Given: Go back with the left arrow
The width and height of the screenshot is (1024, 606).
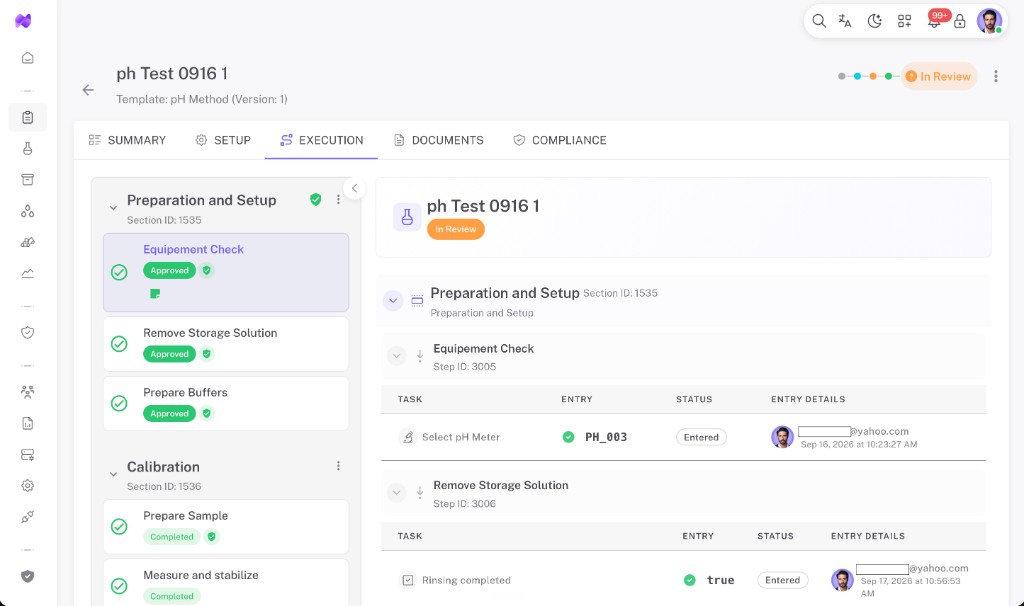Looking at the screenshot, I should pyautogui.click(x=88, y=90).
